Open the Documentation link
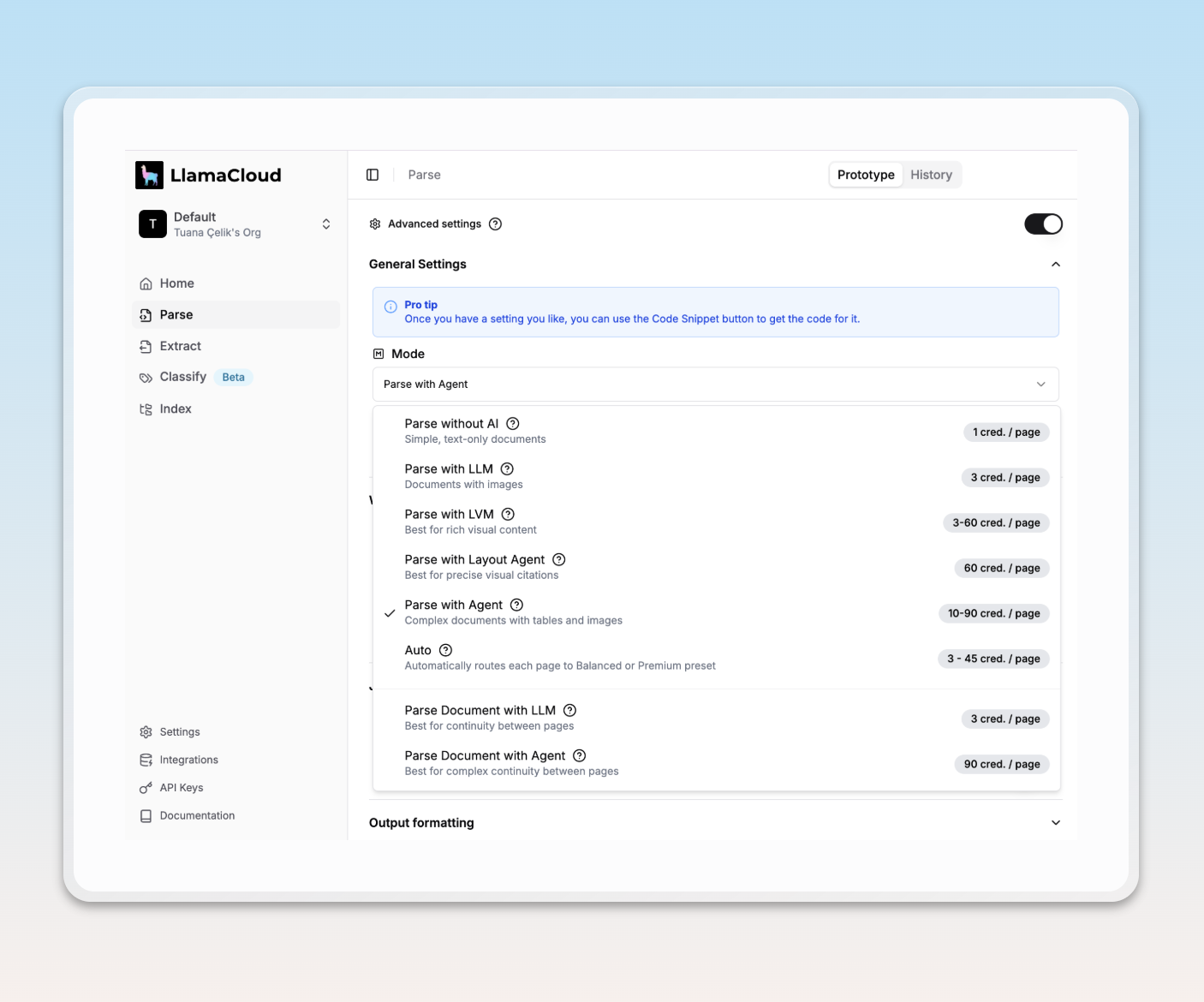Viewport: 1204px width, 1002px height. (x=197, y=816)
